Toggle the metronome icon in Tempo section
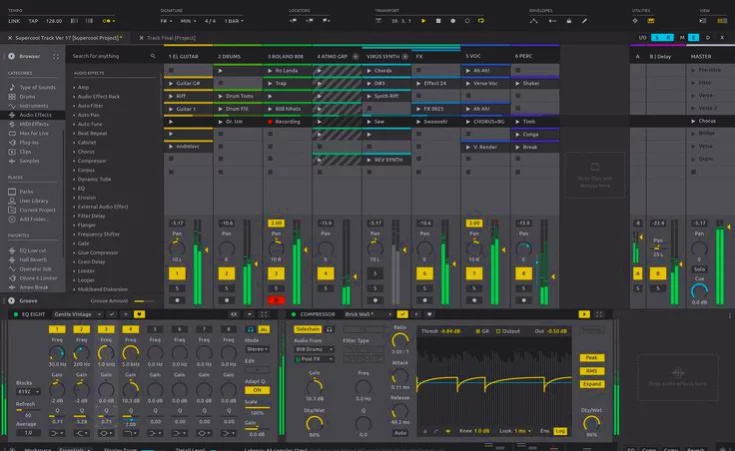Screen dimensions: 735x451 point(108,21)
